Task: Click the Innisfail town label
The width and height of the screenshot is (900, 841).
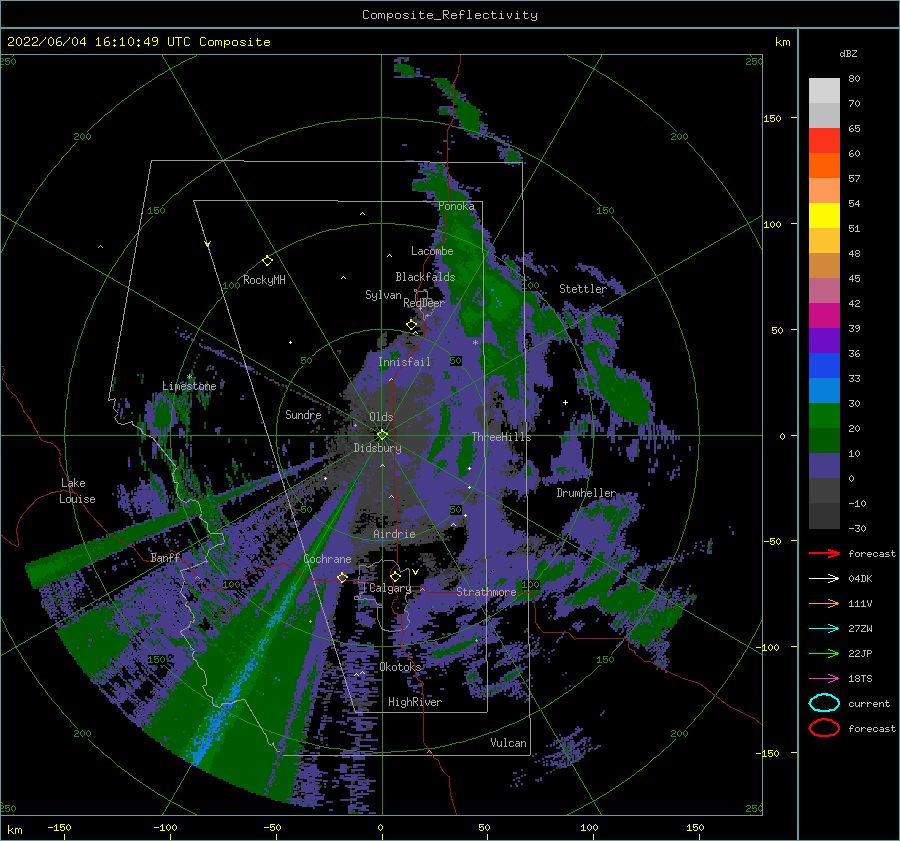Action: click(x=404, y=362)
